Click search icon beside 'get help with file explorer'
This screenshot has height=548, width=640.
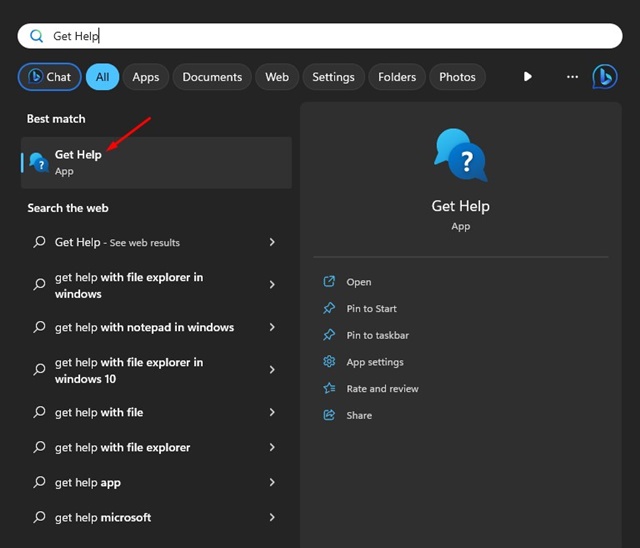(39, 447)
